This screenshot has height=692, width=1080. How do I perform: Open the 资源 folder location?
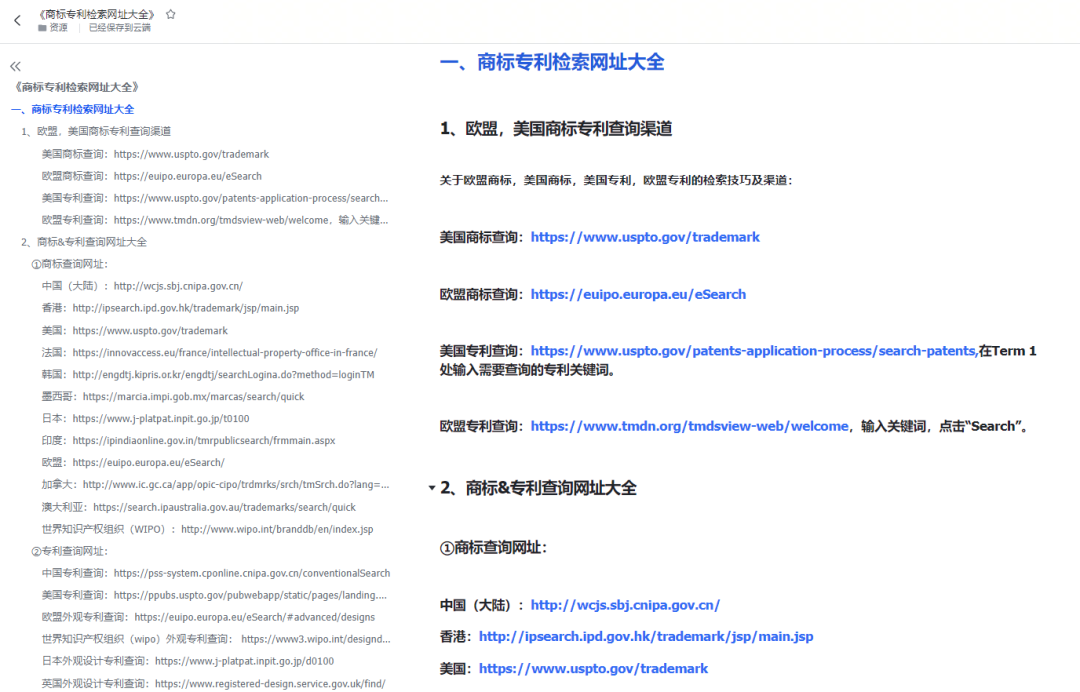[53, 28]
